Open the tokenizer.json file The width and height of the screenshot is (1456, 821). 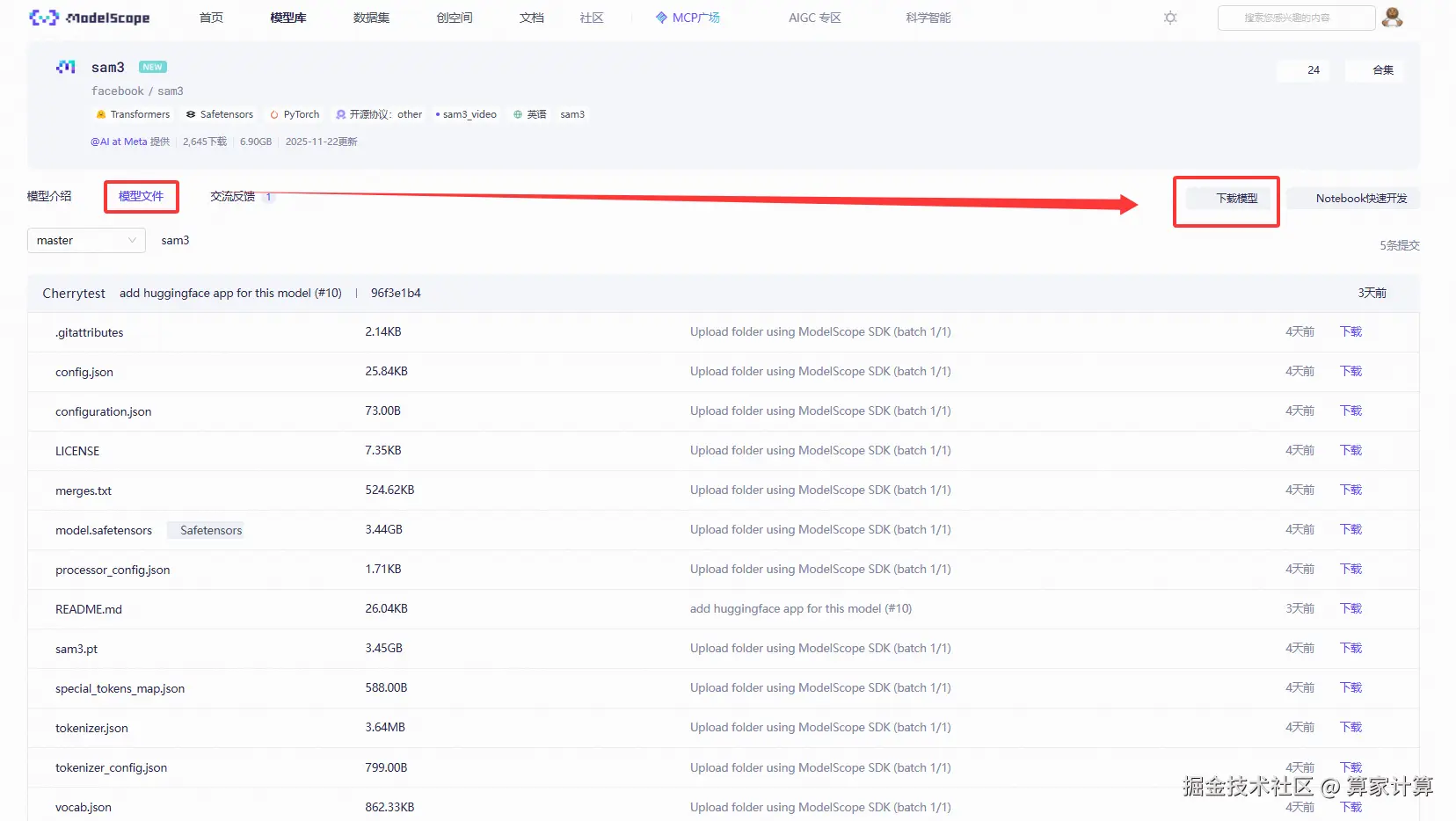coord(91,728)
